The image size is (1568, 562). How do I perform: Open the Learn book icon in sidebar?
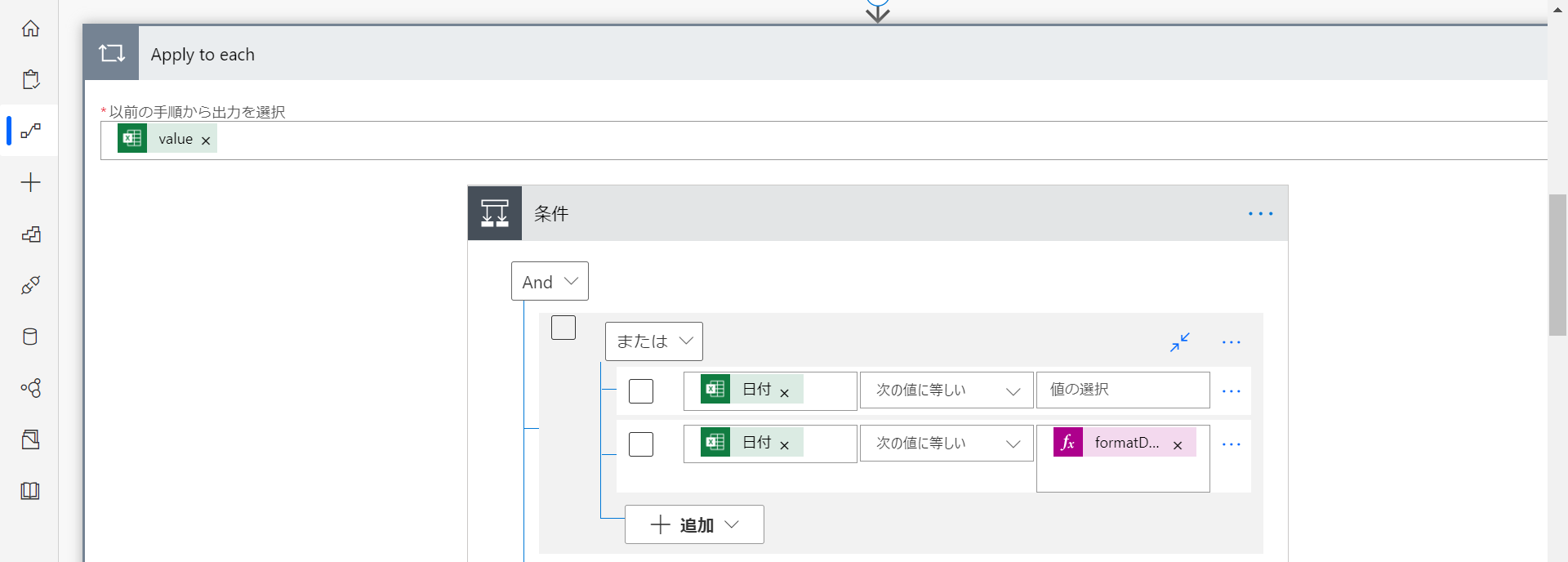click(30, 491)
